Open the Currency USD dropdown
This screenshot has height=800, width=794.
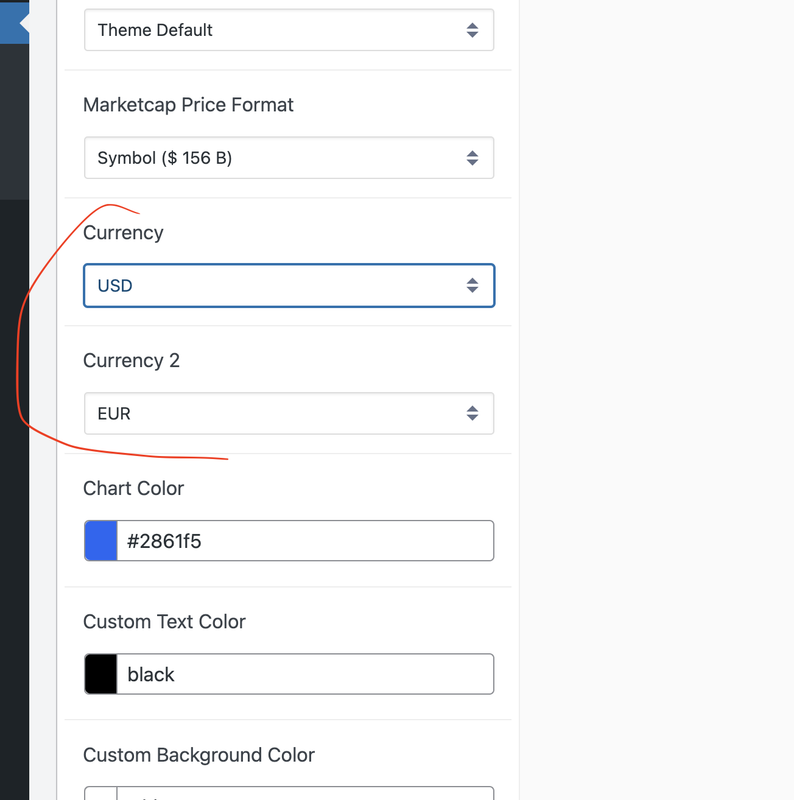point(289,285)
